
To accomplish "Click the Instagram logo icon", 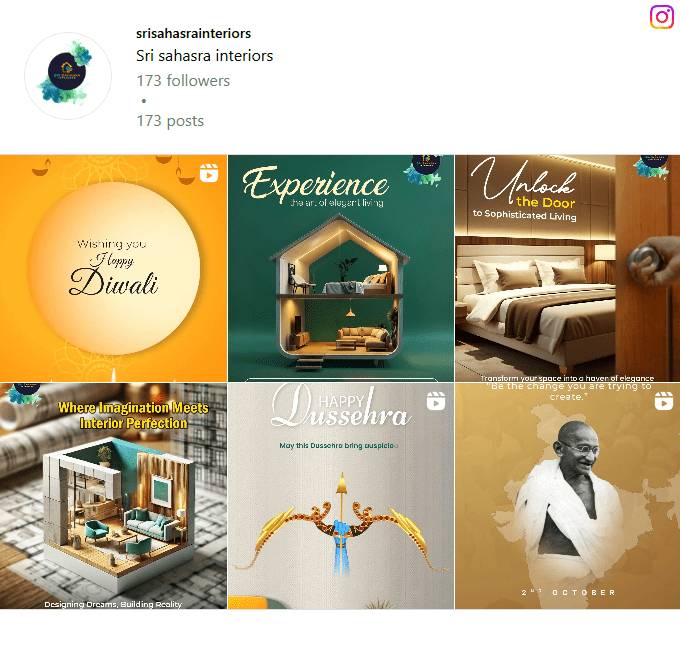I will [x=662, y=17].
